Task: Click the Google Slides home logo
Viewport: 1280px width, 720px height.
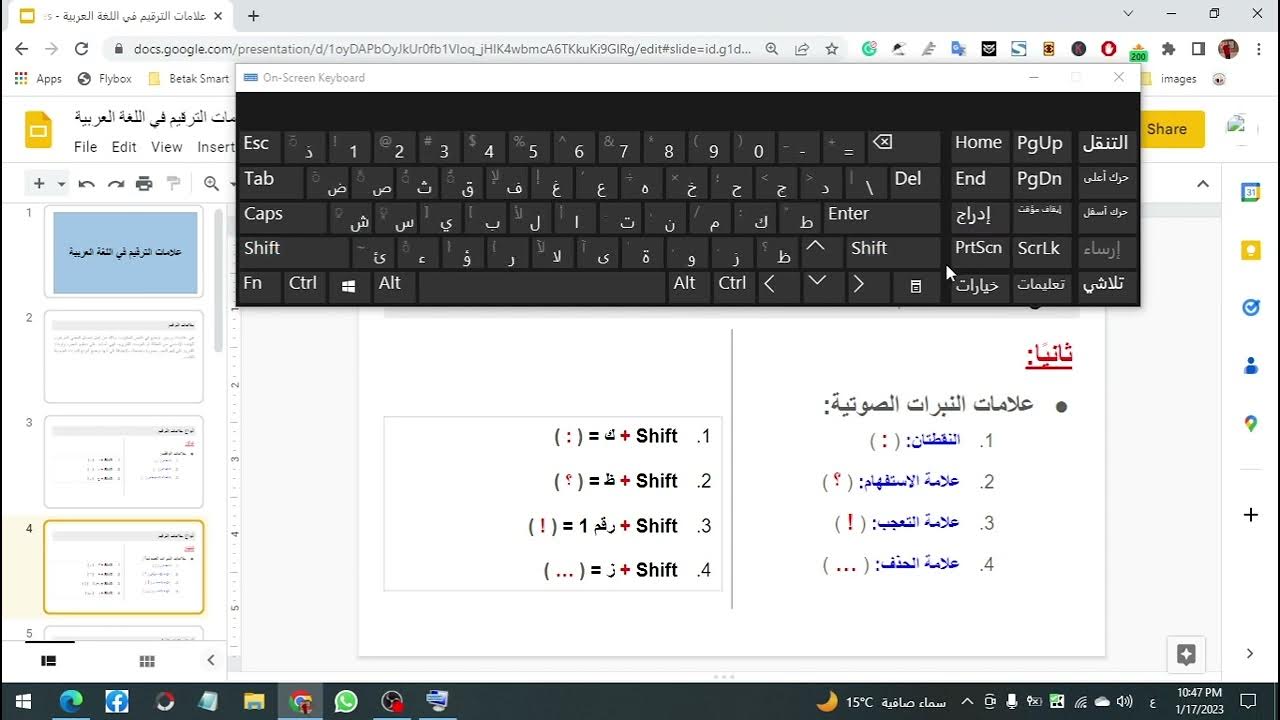Action: point(38,130)
